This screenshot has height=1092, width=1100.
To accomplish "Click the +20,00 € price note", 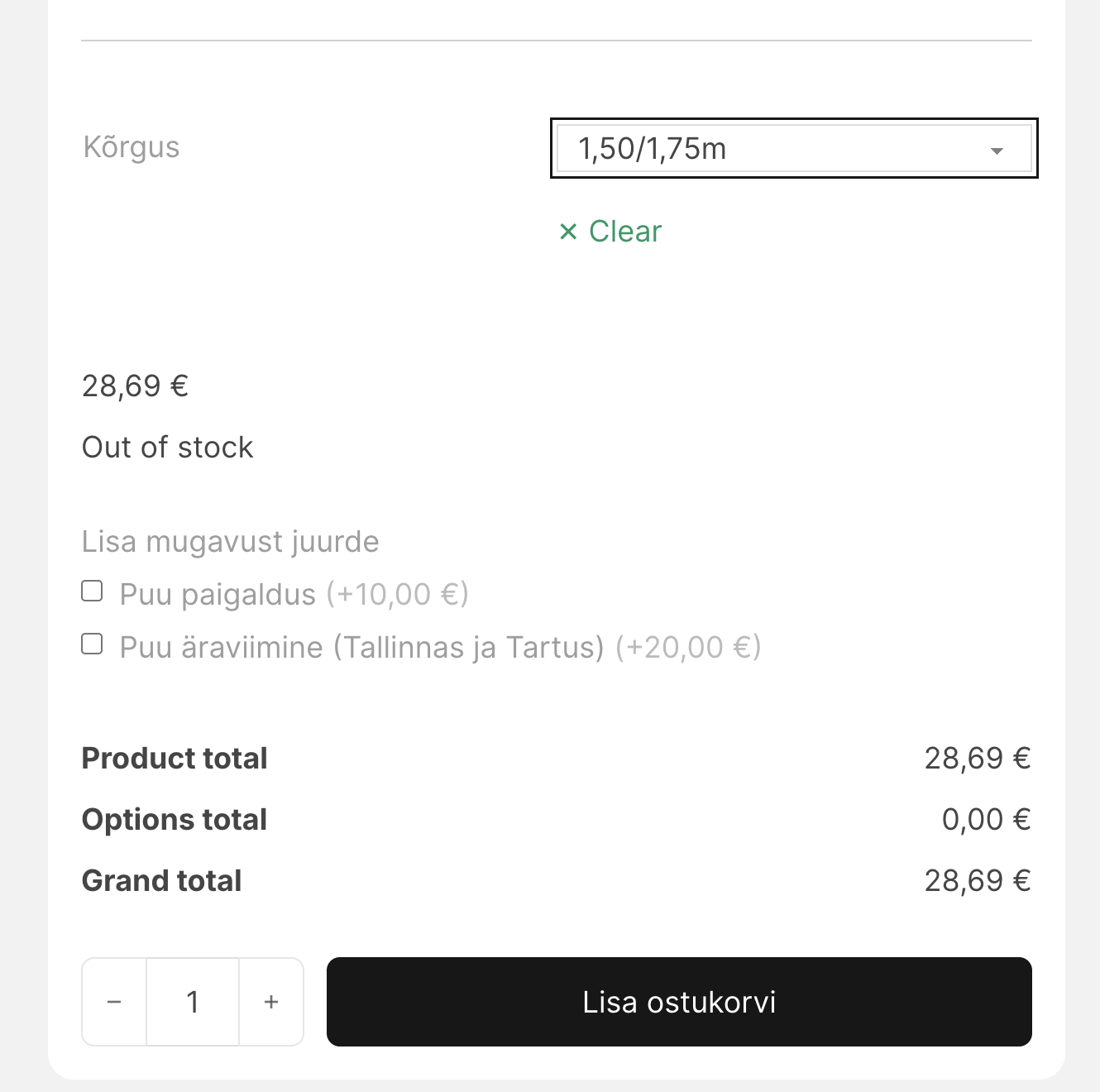I will click(x=688, y=647).
